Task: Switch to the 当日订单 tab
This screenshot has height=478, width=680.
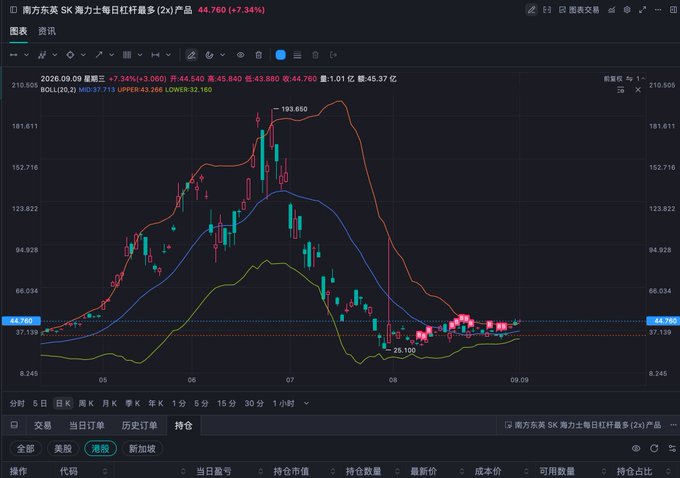Action: pyautogui.click(x=86, y=426)
